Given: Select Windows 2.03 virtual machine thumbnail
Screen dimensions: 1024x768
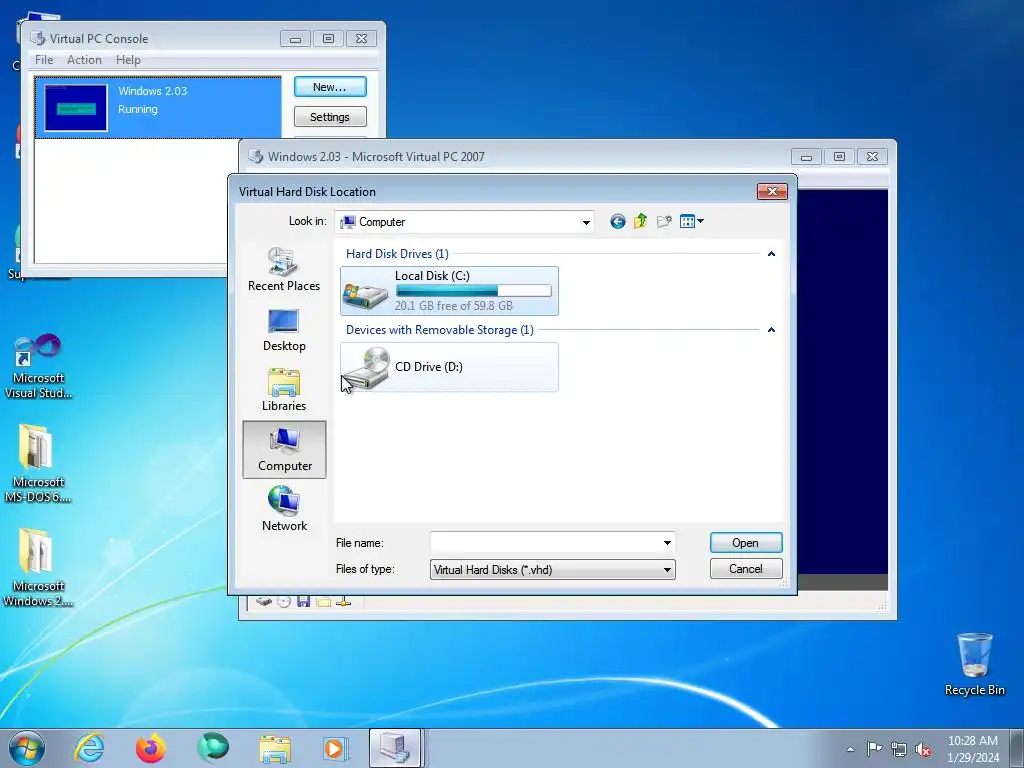Looking at the screenshot, I should point(76,108).
